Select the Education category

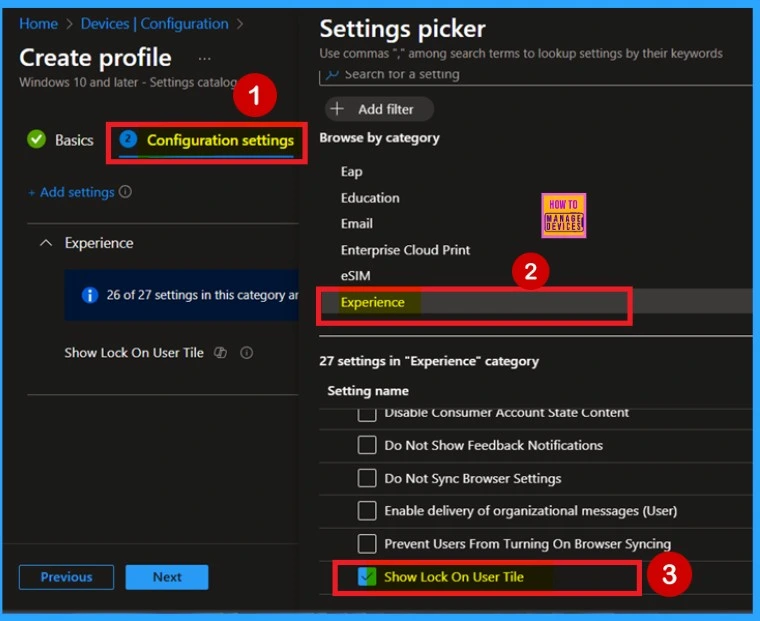370,198
